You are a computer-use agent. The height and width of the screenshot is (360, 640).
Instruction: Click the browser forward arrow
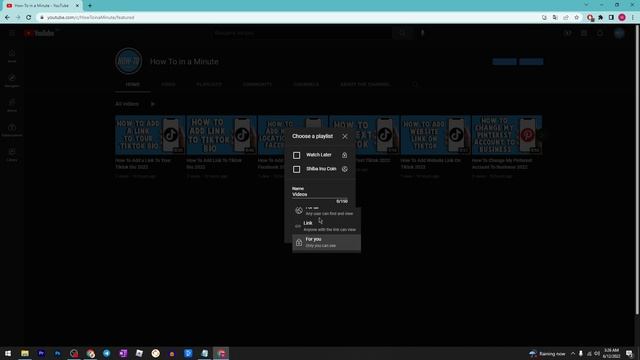pos(18,18)
